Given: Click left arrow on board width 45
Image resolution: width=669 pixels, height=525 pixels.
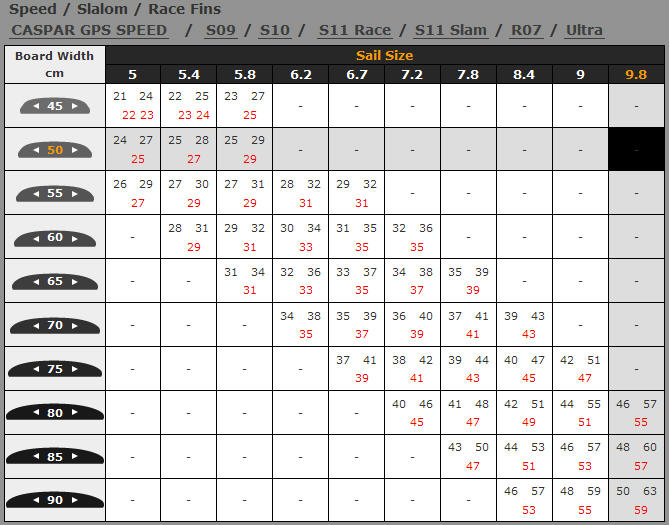Looking at the screenshot, I should click(x=36, y=106).
